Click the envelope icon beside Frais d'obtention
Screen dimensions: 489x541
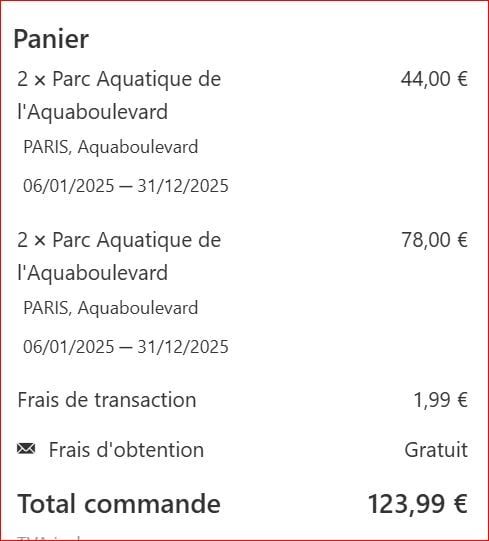click(x=26, y=449)
